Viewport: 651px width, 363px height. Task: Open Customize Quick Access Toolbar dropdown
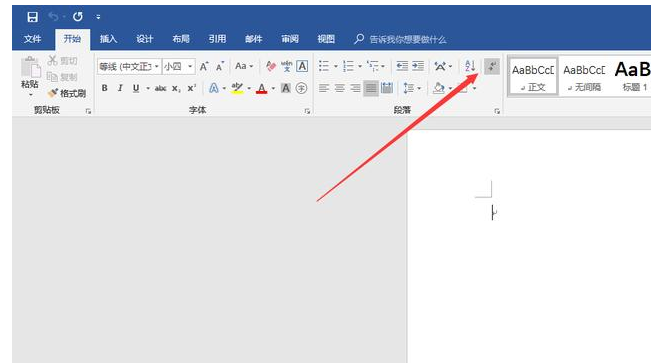[98, 17]
